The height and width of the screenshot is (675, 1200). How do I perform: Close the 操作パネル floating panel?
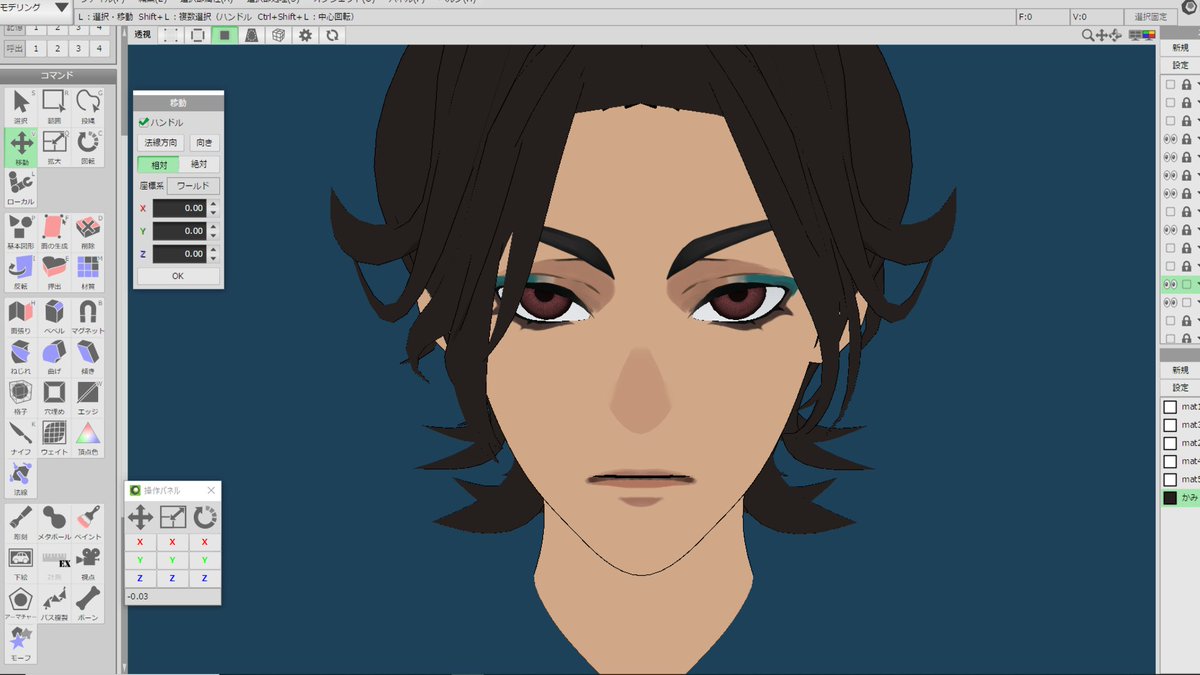[211, 490]
